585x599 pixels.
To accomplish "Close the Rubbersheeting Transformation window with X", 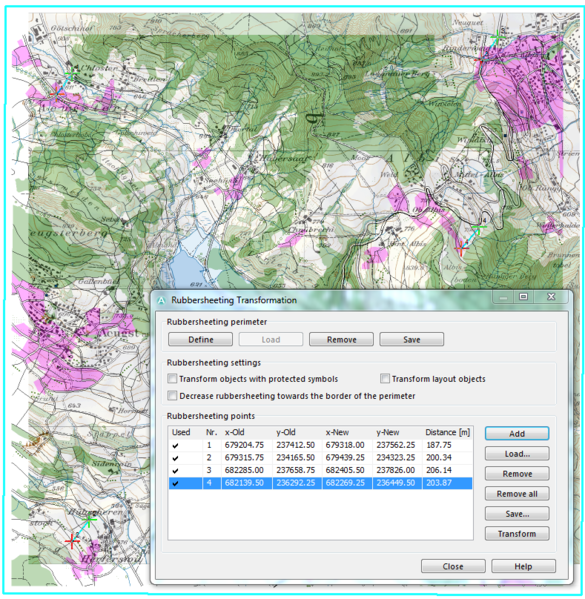I will (551, 297).
